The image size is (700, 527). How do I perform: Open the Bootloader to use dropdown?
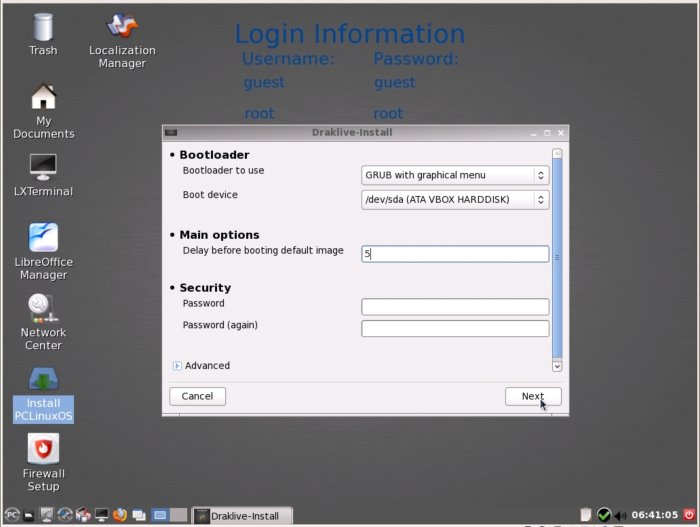455,175
